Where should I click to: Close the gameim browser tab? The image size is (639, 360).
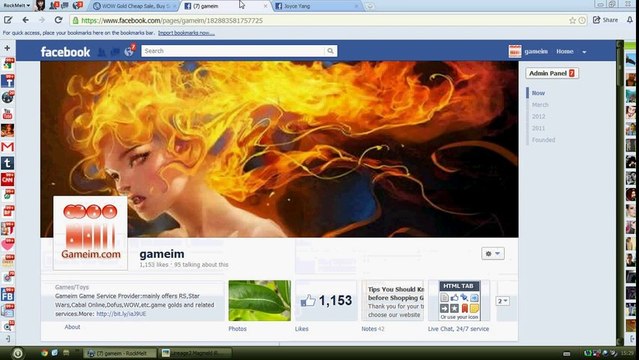(265, 6)
